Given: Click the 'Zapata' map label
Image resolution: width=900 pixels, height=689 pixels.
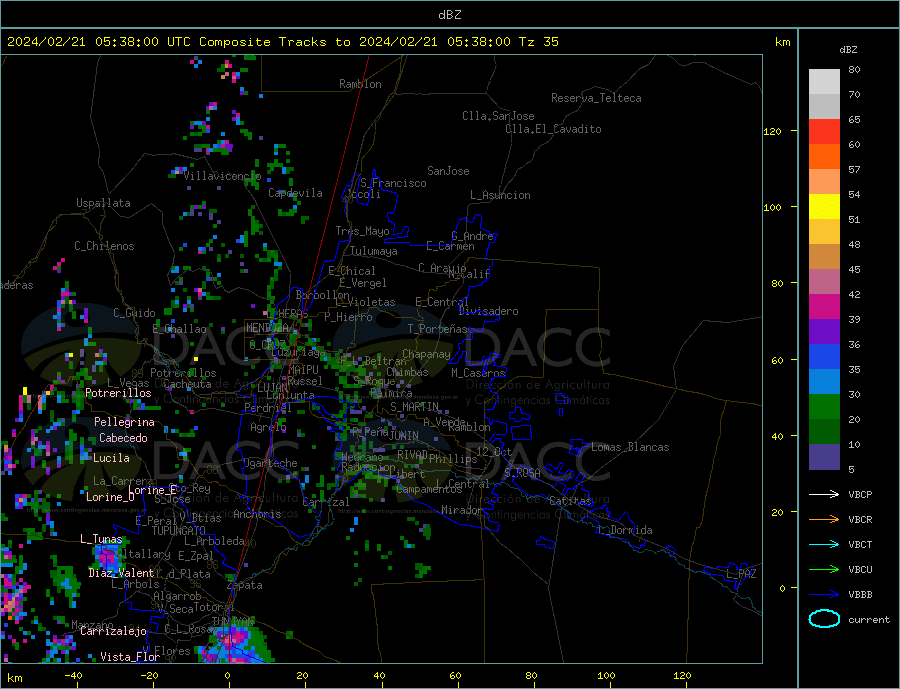Looking at the screenshot, I should click(245, 585).
